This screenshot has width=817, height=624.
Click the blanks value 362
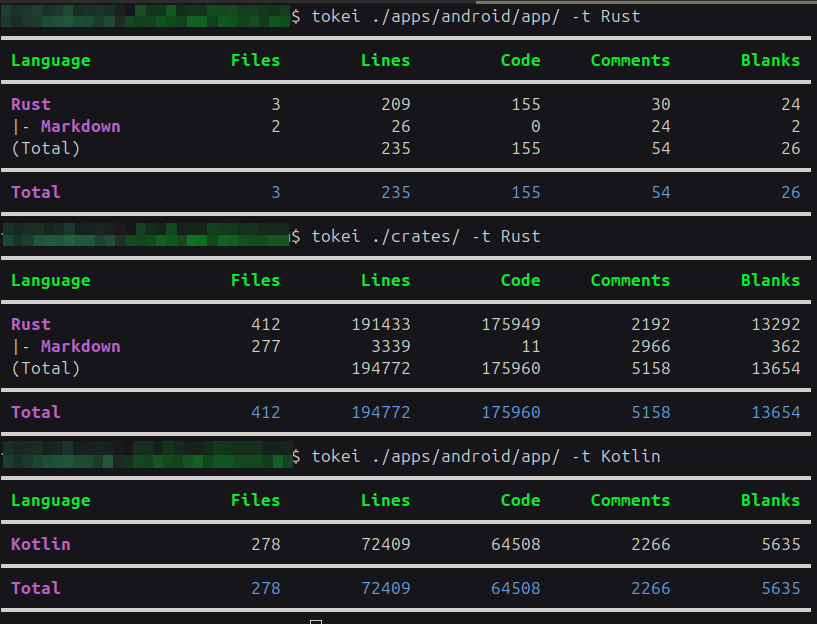786,346
